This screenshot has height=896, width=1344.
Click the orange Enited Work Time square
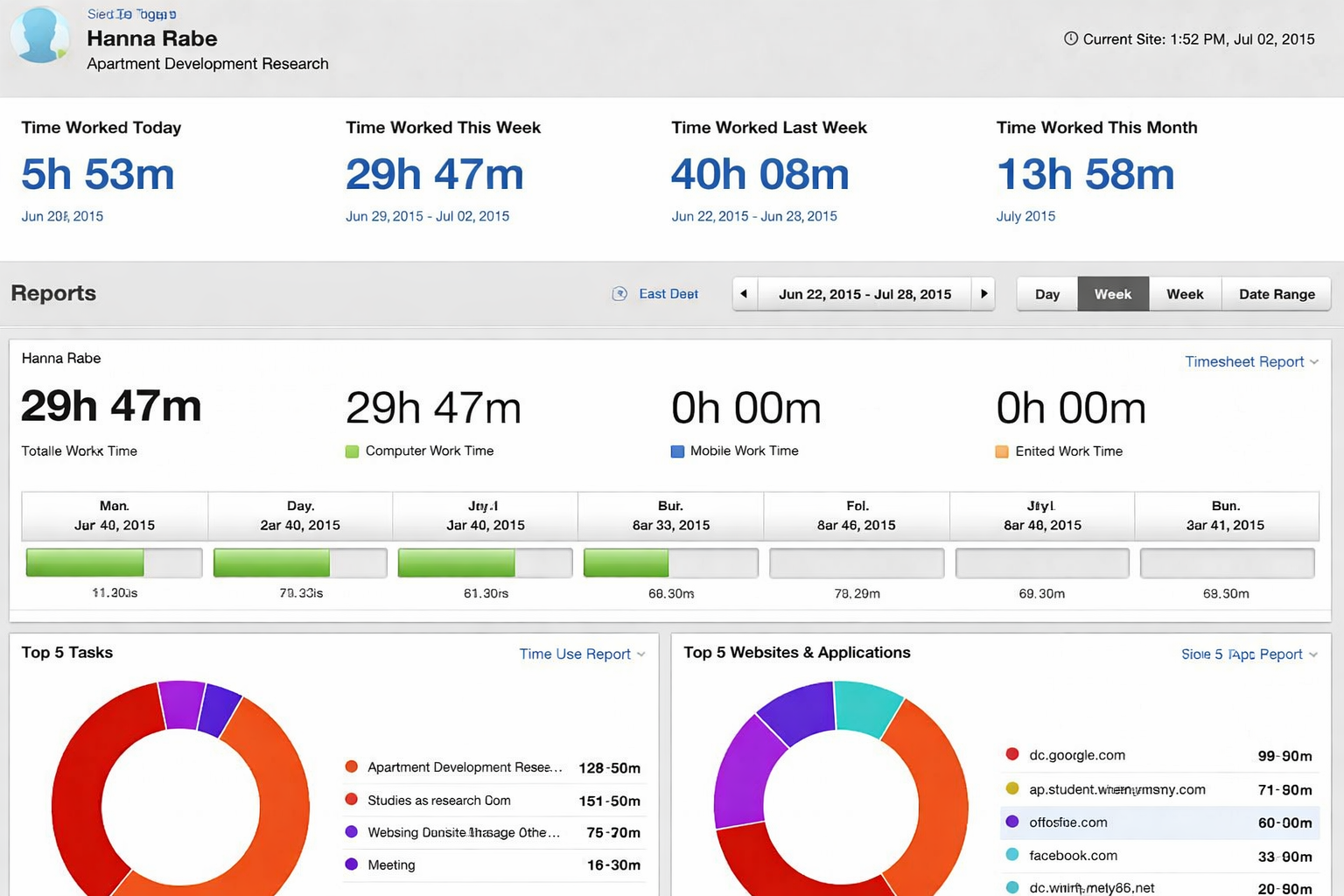1002,451
